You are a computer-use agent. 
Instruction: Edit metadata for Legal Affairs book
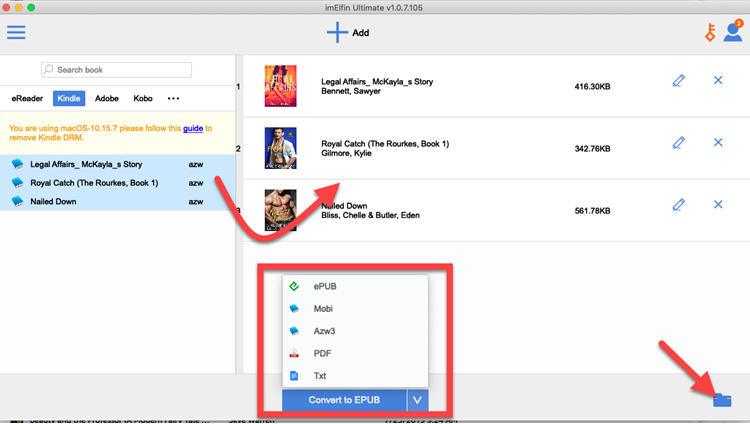(679, 80)
